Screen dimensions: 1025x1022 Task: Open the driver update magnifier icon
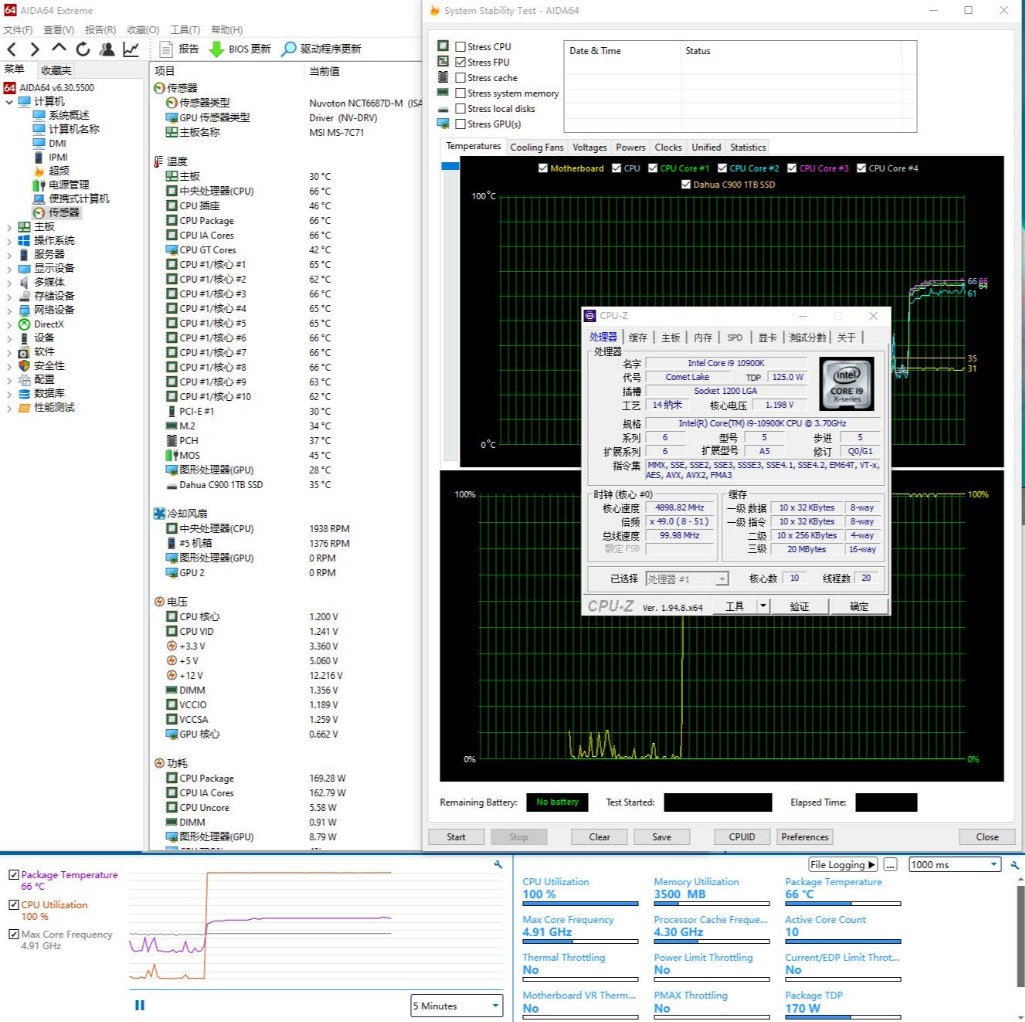pos(289,49)
